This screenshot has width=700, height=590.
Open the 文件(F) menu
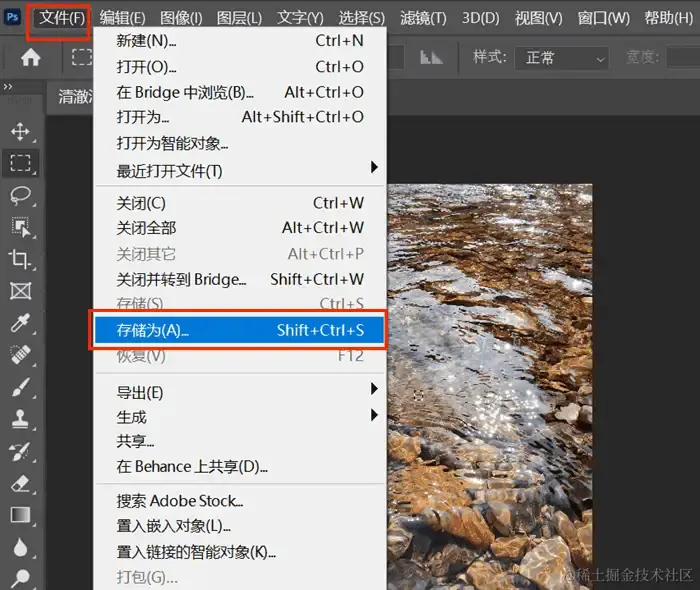tap(61, 18)
